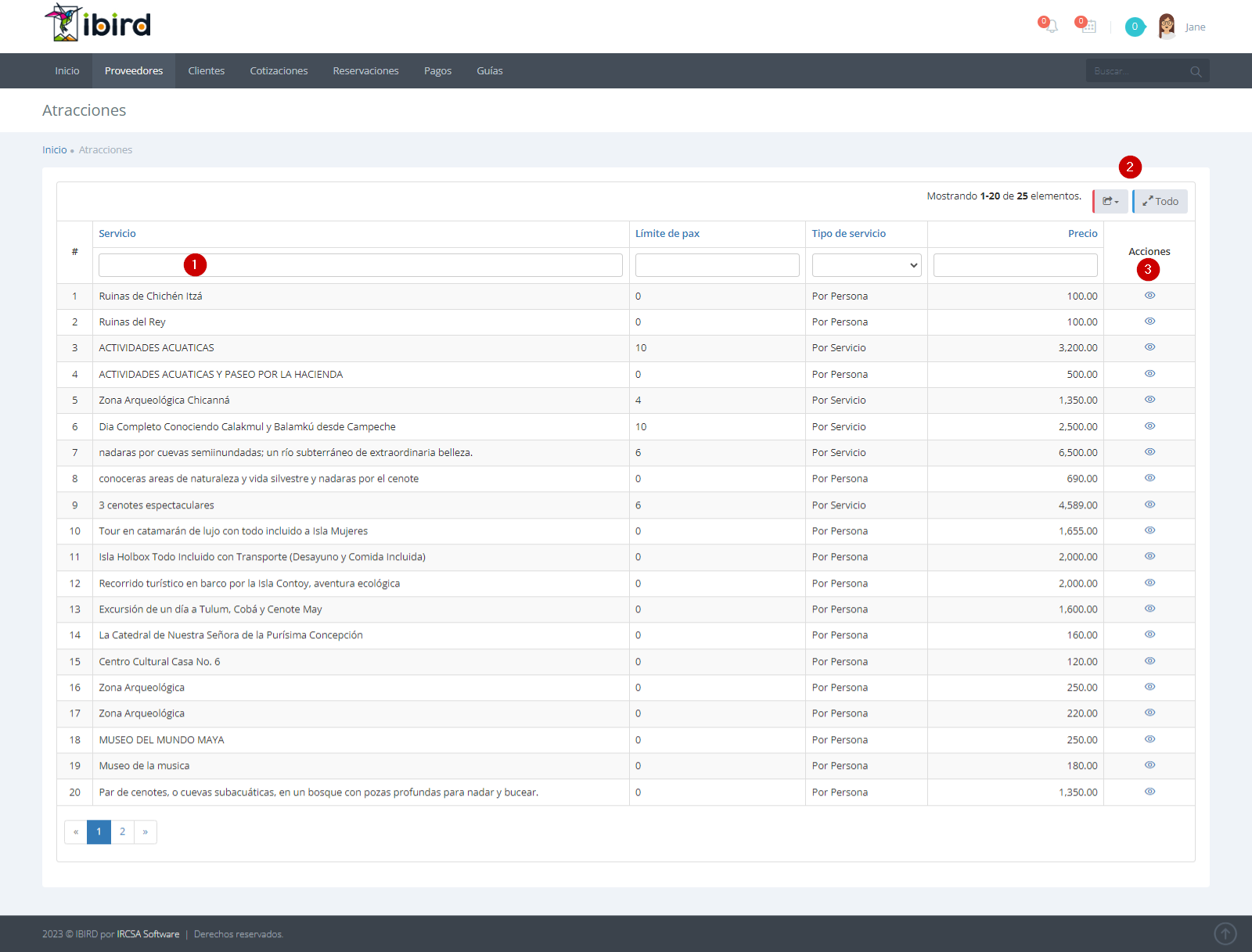The width and height of the screenshot is (1252, 952).
Task: View Museo de la musica details
Action: [x=1149, y=765]
